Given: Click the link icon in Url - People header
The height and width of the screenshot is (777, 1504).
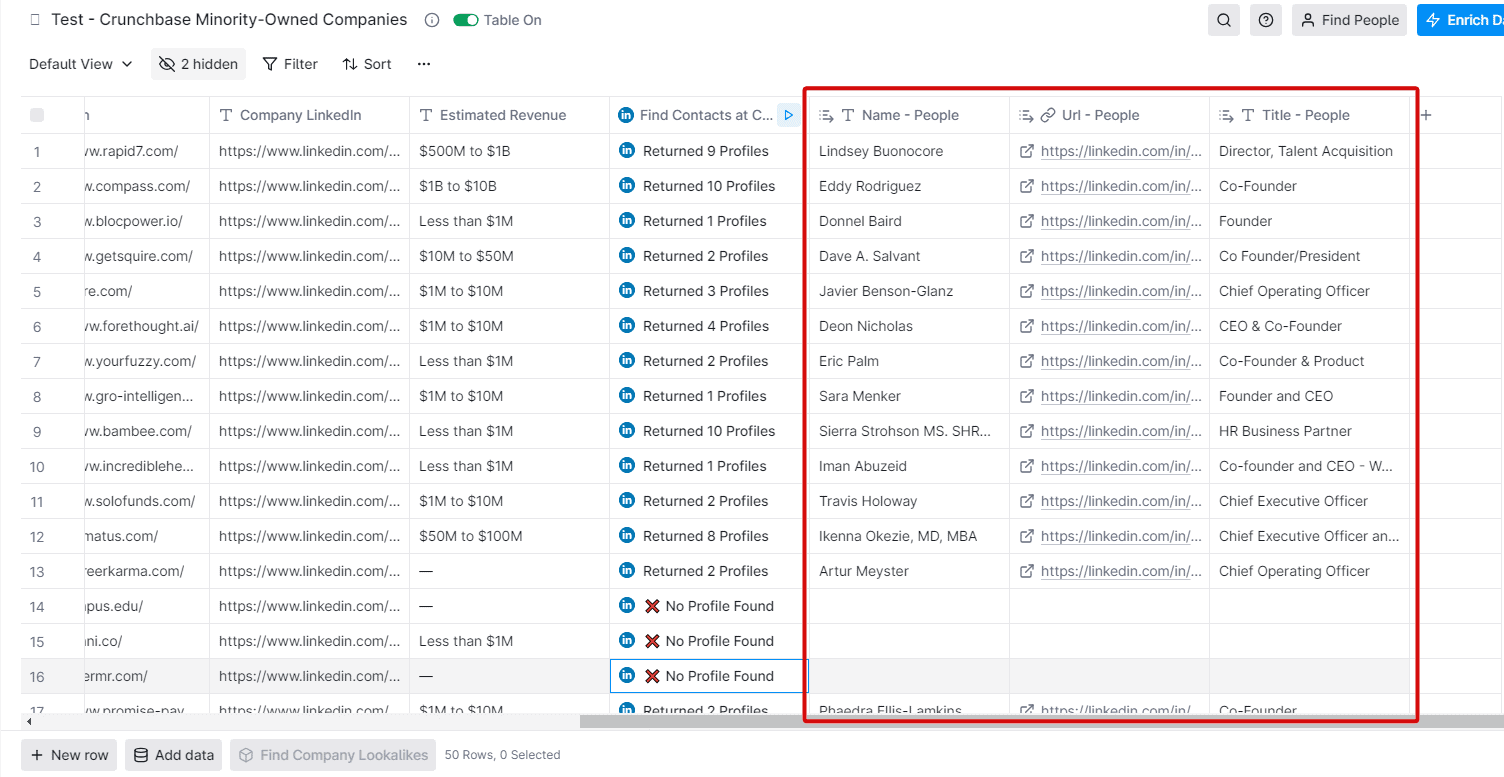Looking at the screenshot, I should [1048, 115].
